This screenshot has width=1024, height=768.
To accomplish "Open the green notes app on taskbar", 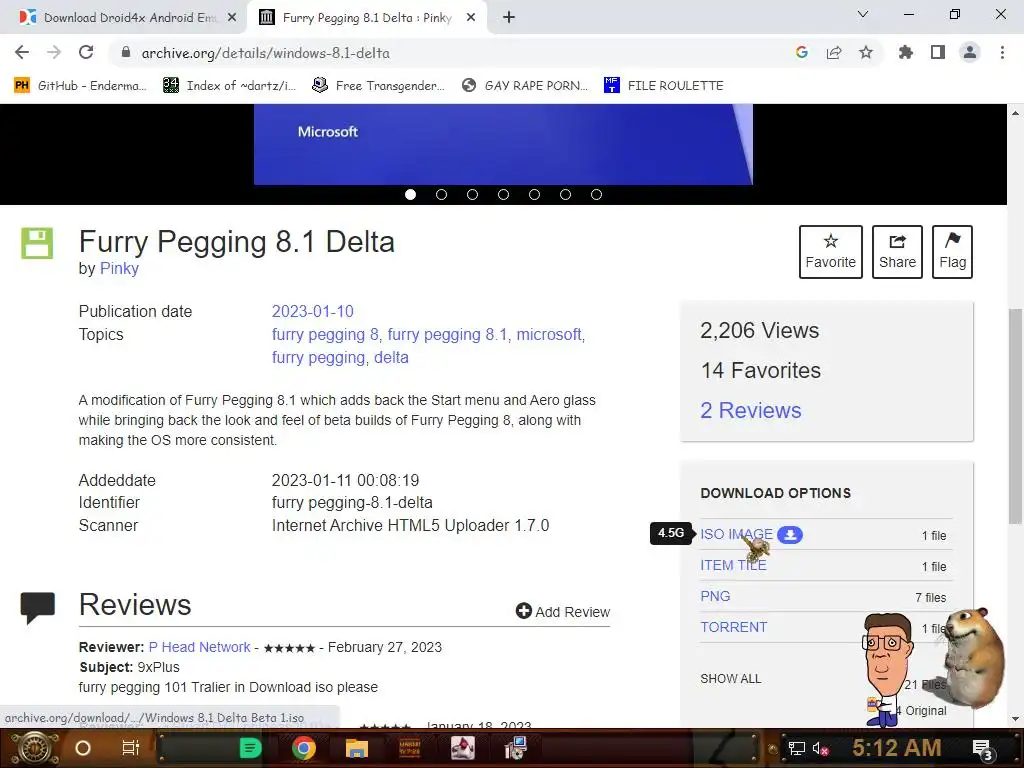I will click(x=250, y=748).
